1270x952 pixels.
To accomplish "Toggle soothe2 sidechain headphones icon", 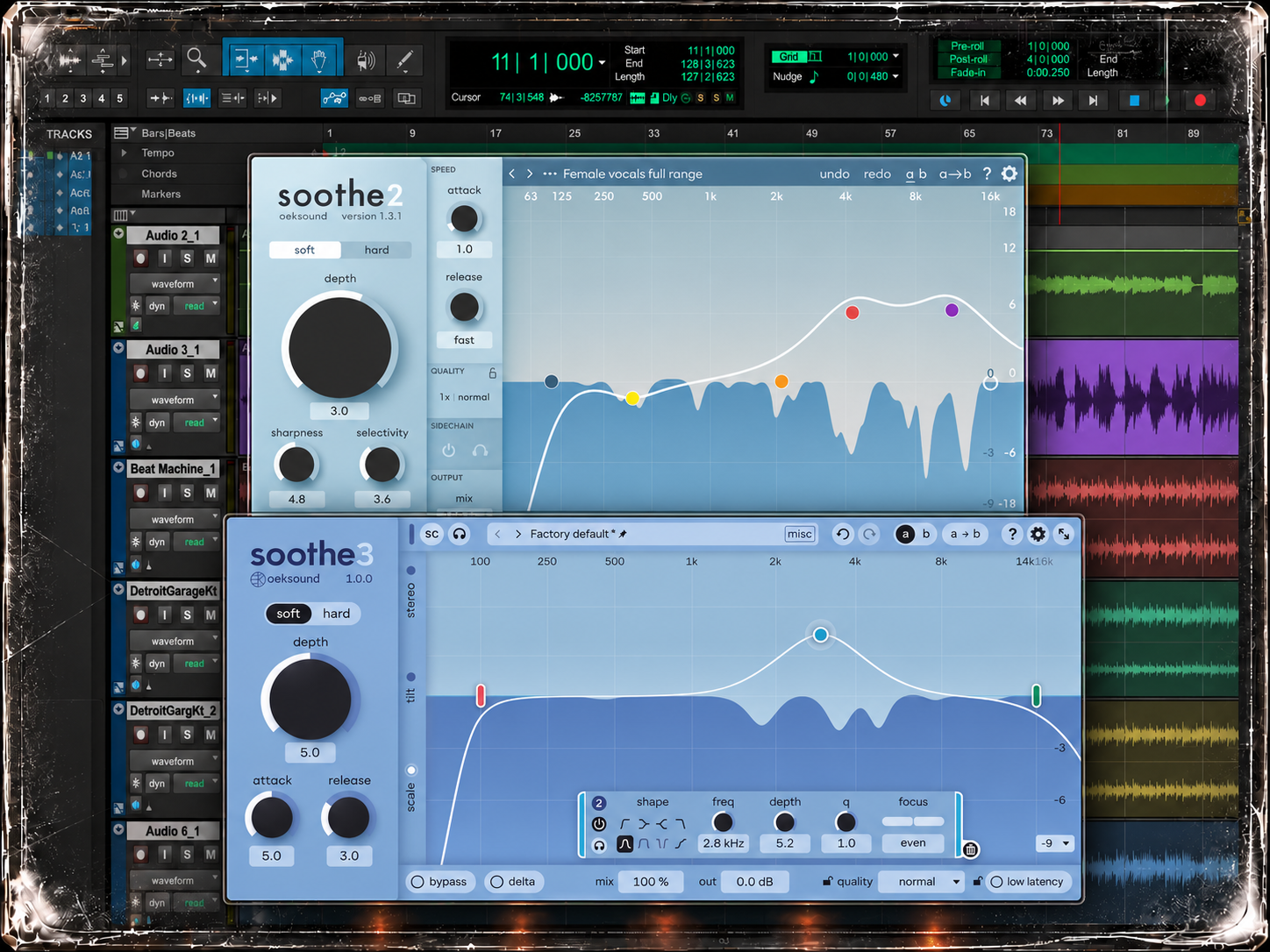I will click(x=480, y=451).
